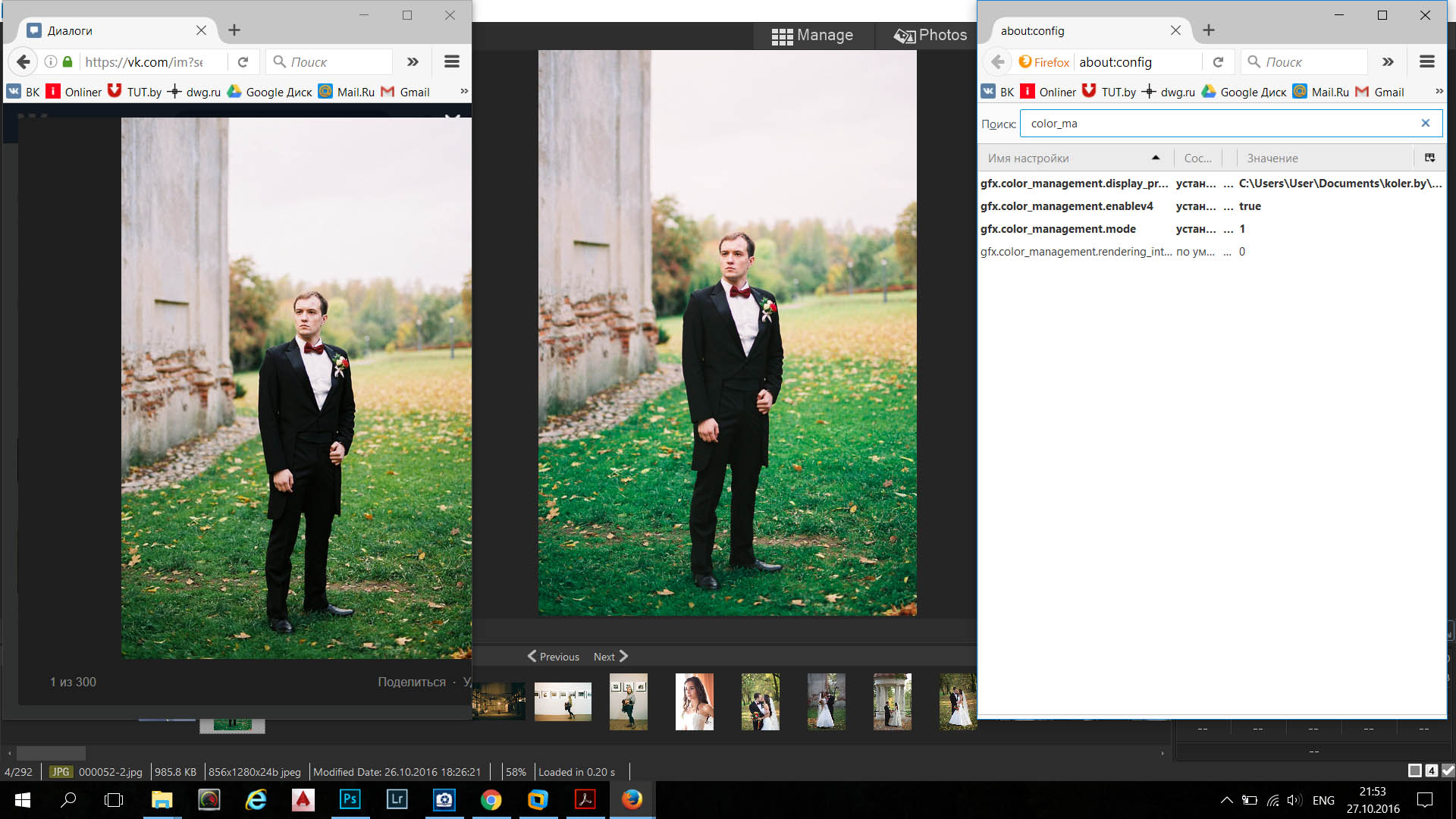Viewport: 1456px width, 819px height.
Task: Set rating using the 4 box
Action: click(1431, 770)
